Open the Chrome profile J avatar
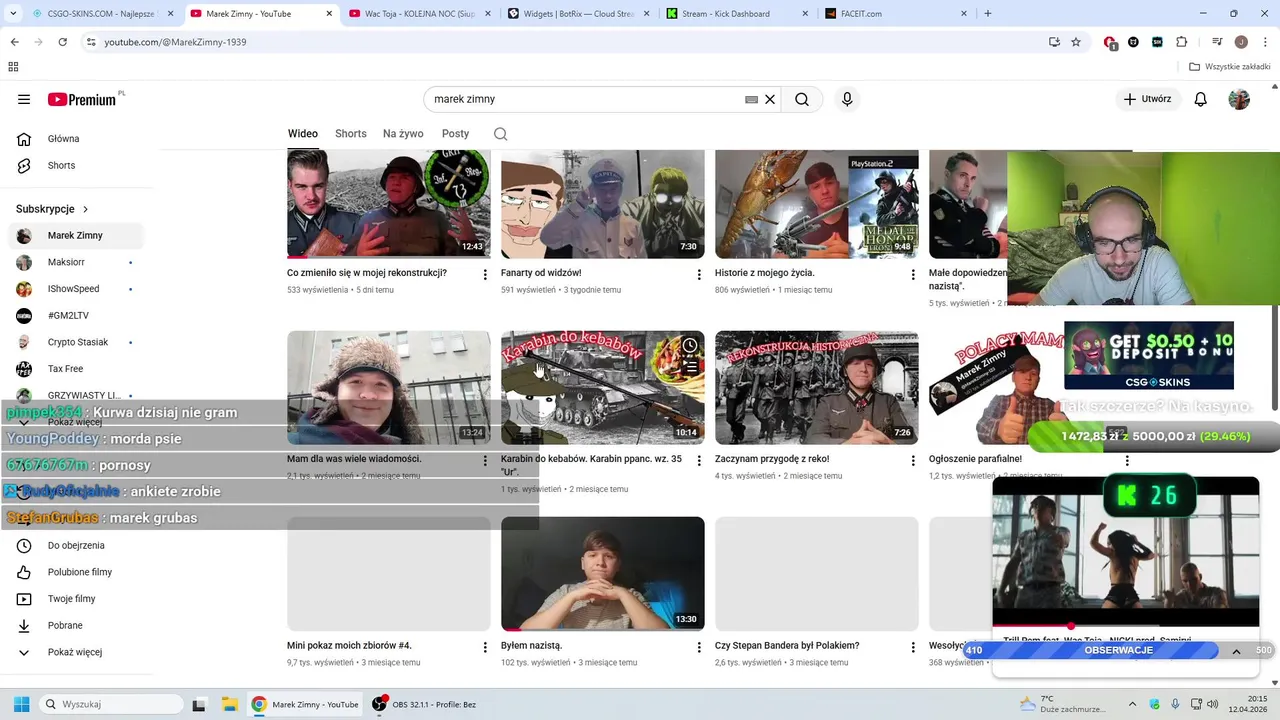Viewport: 1280px width, 720px height. [x=1241, y=42]
